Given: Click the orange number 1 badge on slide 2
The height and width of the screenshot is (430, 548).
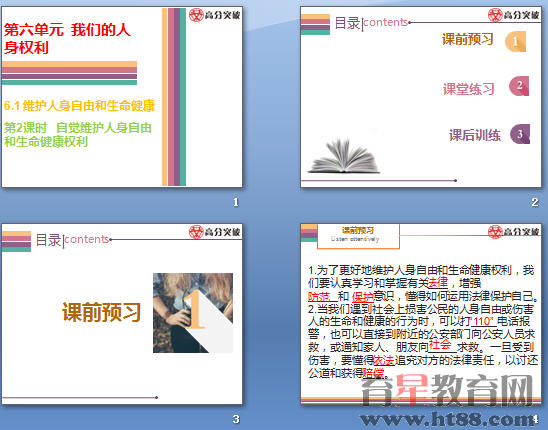Looking at the screenshot, I should 515,42.
